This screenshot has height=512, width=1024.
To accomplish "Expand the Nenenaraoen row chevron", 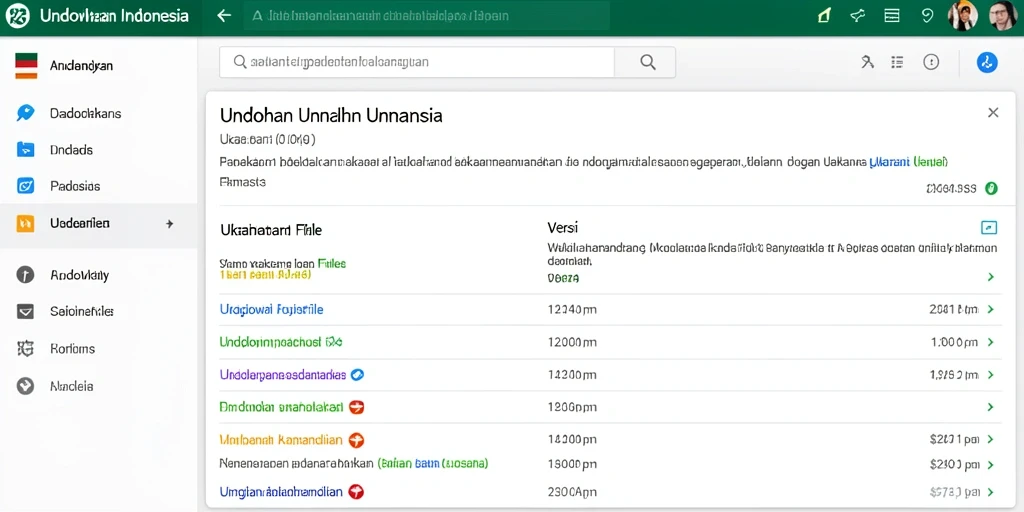I will [x=991, y=465].
